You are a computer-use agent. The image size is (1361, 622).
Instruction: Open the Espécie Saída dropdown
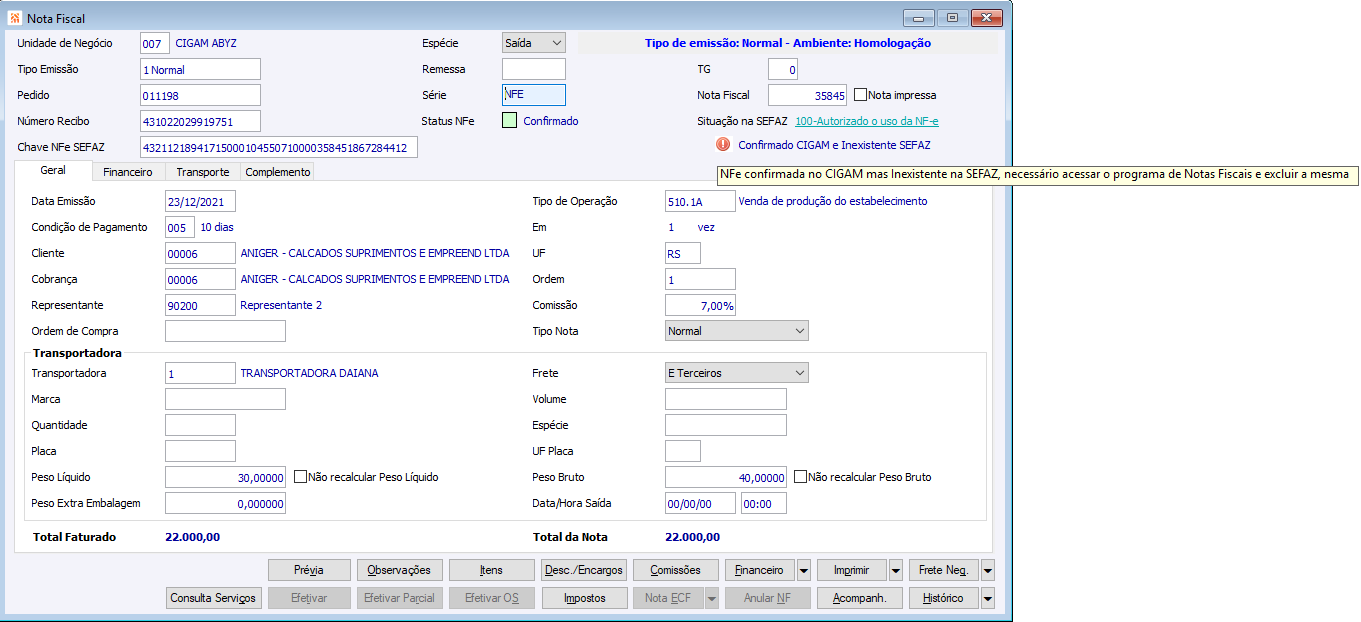[x=533, y=43]
